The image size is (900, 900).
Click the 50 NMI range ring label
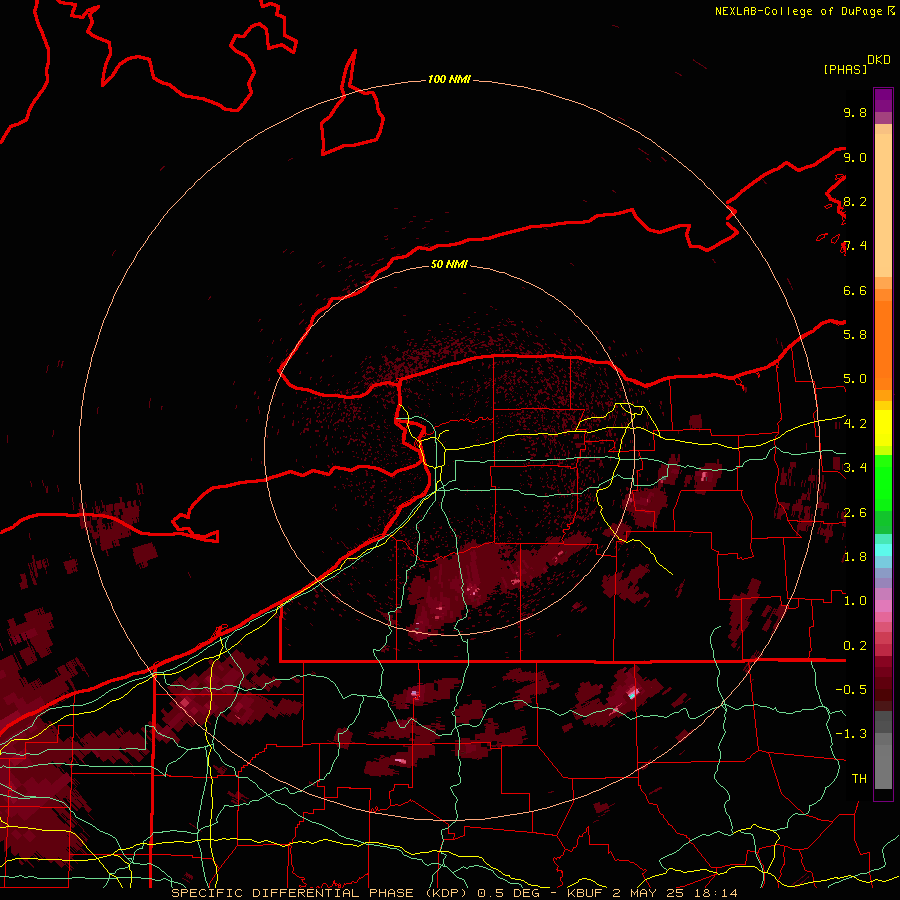click(x=449, y=264)
